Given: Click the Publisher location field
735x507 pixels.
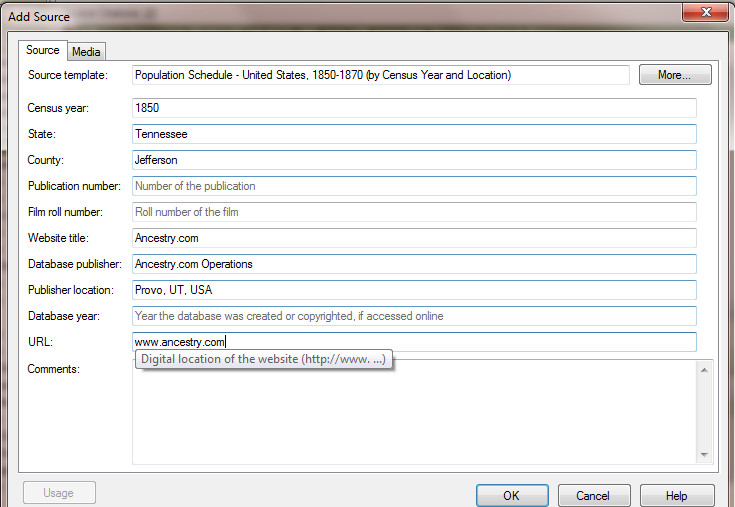Looking at the screenshot, I should [x=414, y=290].
